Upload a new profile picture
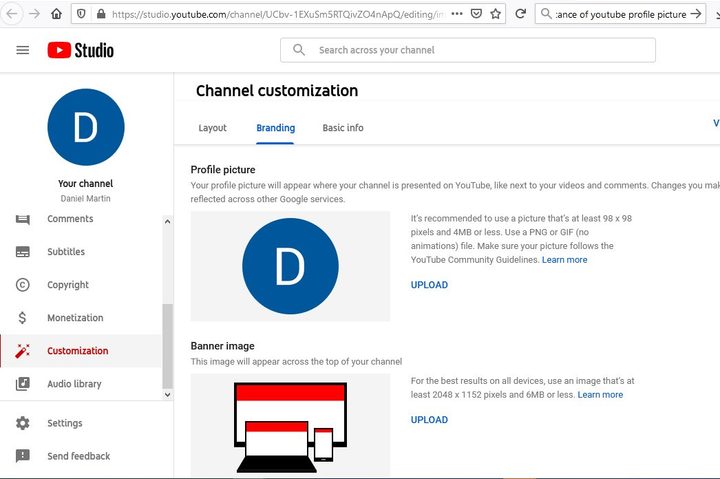The height and width of the screenshot is (479, 720). click(429, 285)
